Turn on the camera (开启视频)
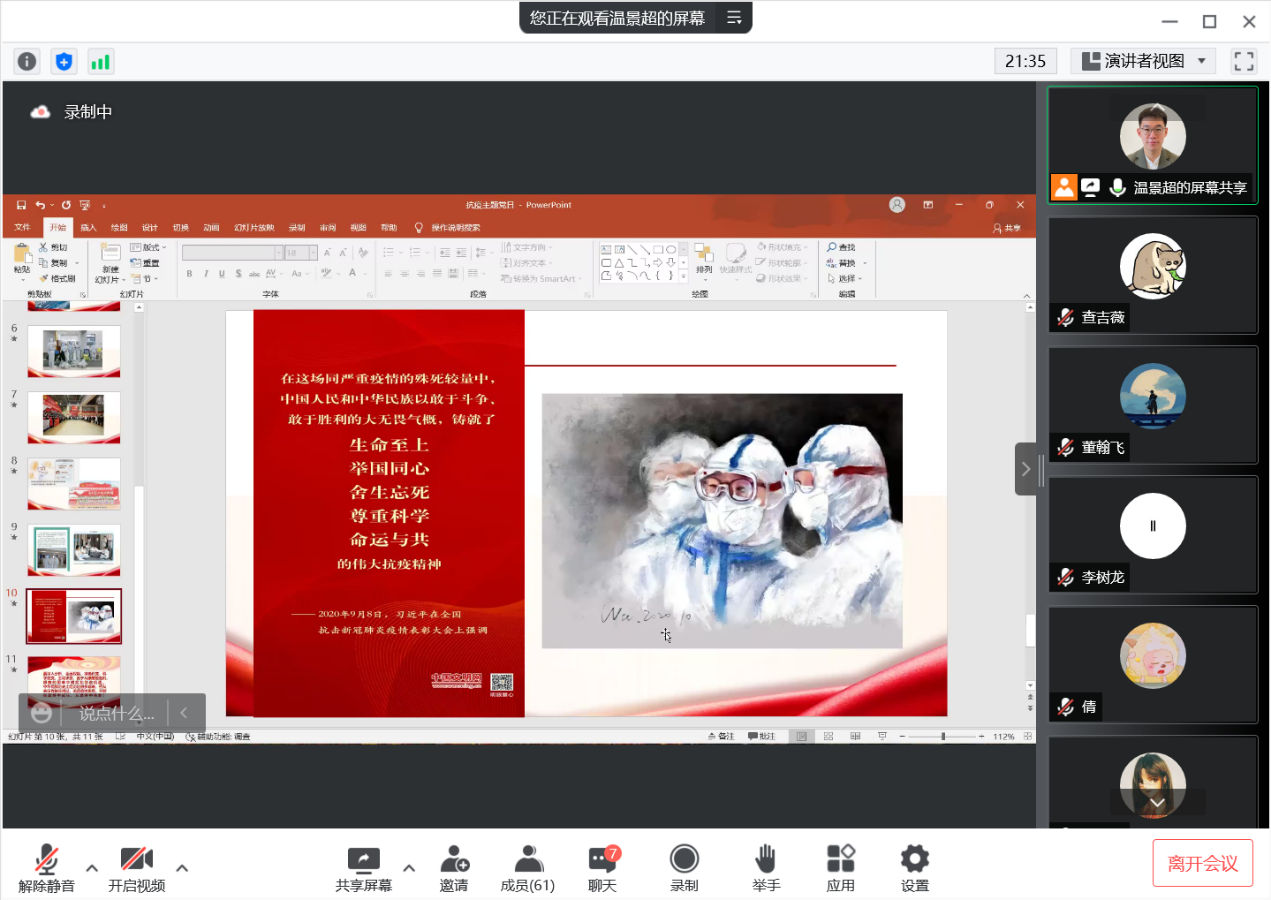The width and height of the screenshot is (1271, 900). [136, 868]
